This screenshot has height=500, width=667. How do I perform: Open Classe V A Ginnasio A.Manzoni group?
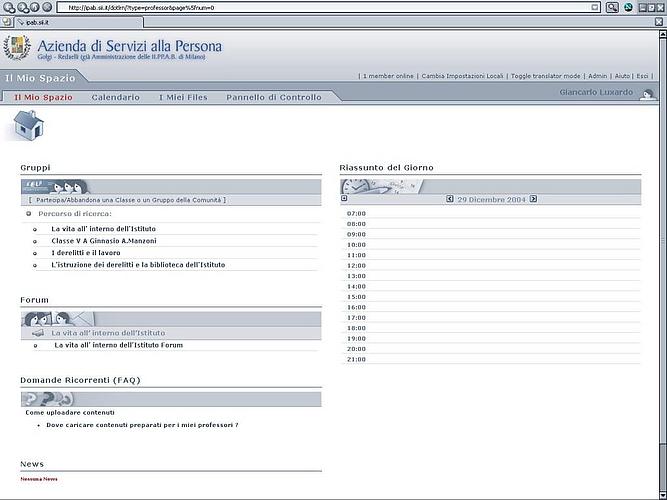point(104,241)
